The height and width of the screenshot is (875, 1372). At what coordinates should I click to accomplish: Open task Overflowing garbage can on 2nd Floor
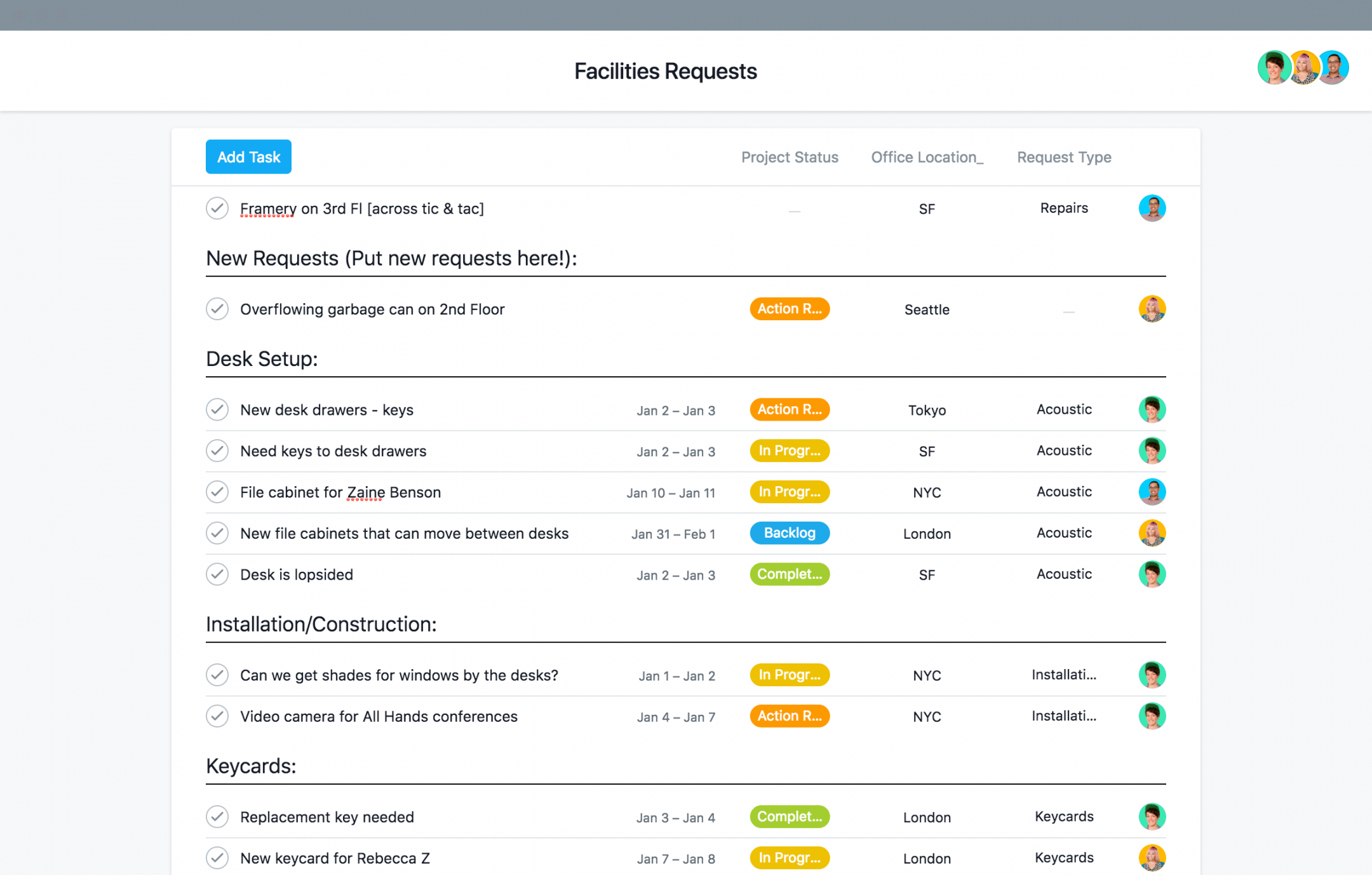point(372,309)
